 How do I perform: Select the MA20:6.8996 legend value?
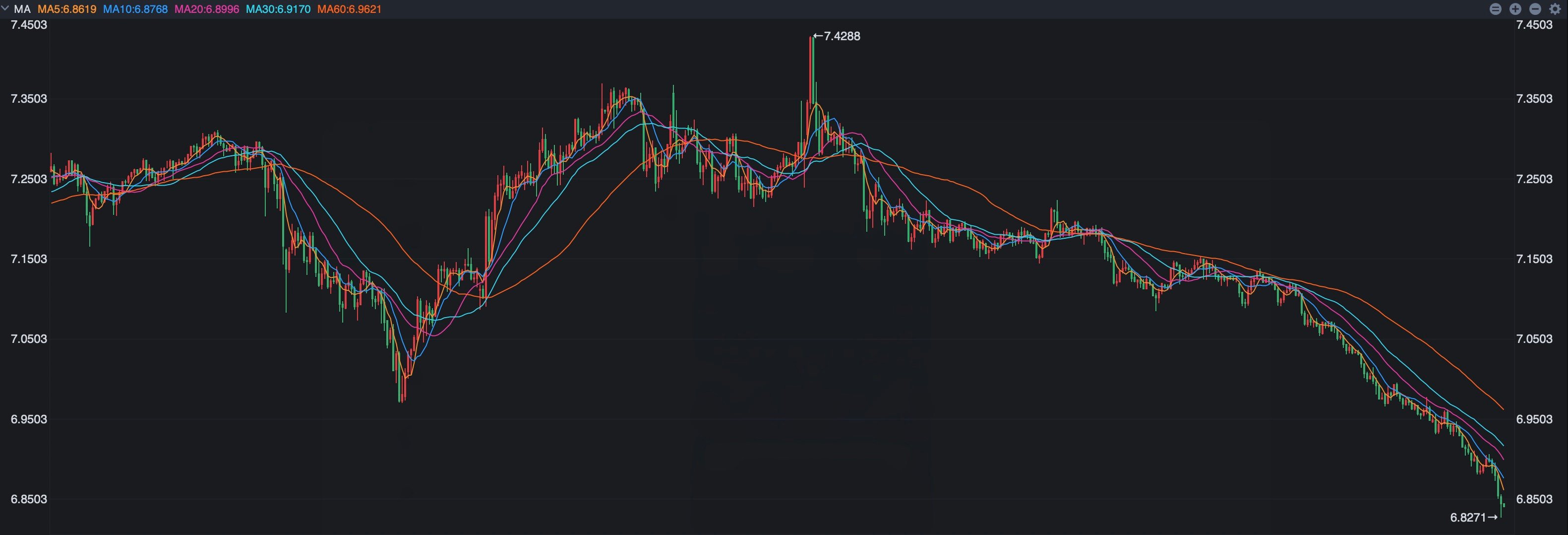tap(207, 9)
